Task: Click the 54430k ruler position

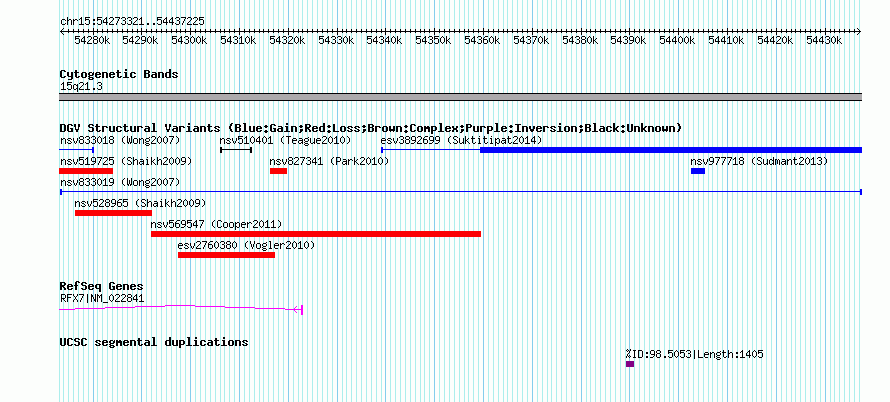Action: 824,40
